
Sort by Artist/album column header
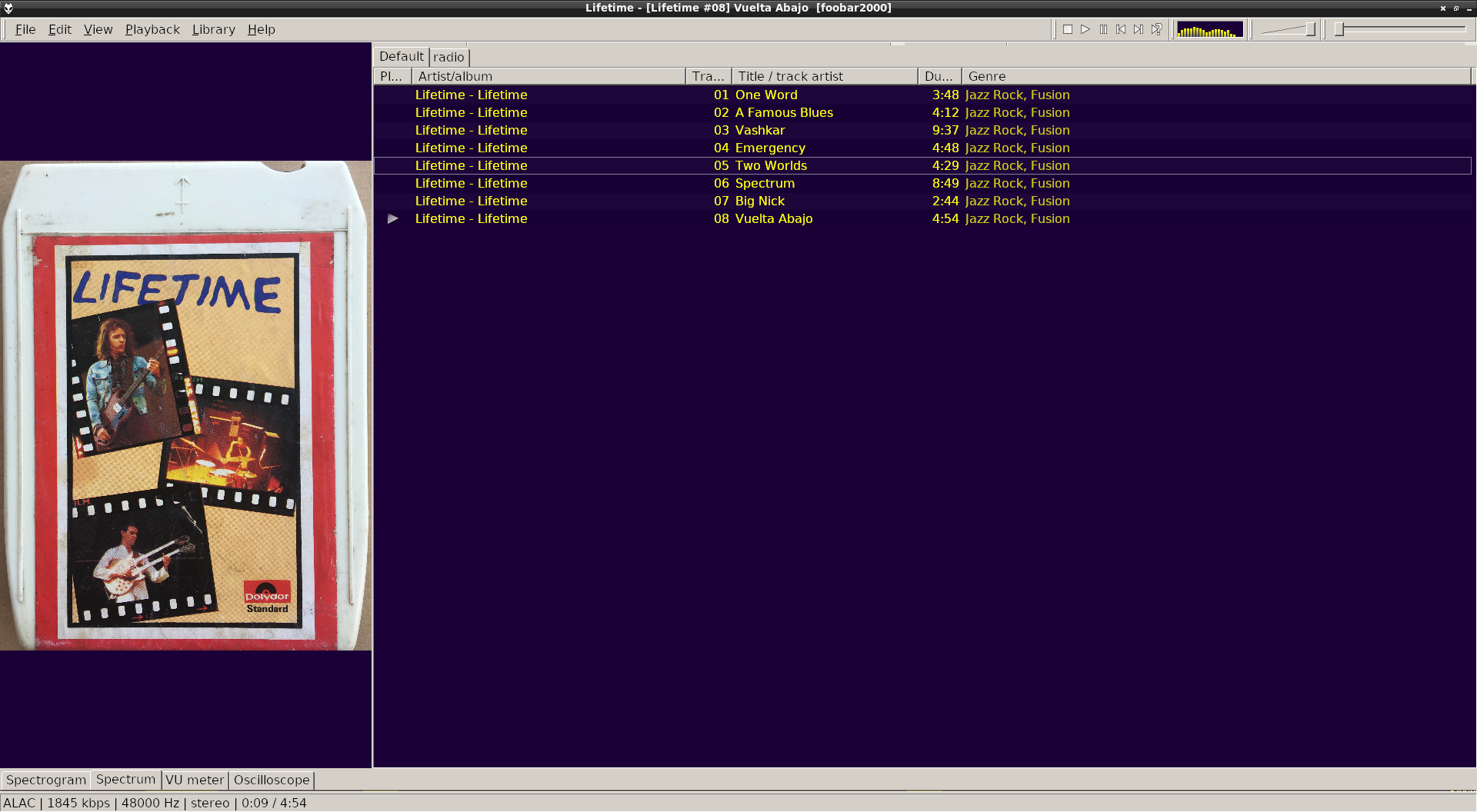(x=548, y=76)
